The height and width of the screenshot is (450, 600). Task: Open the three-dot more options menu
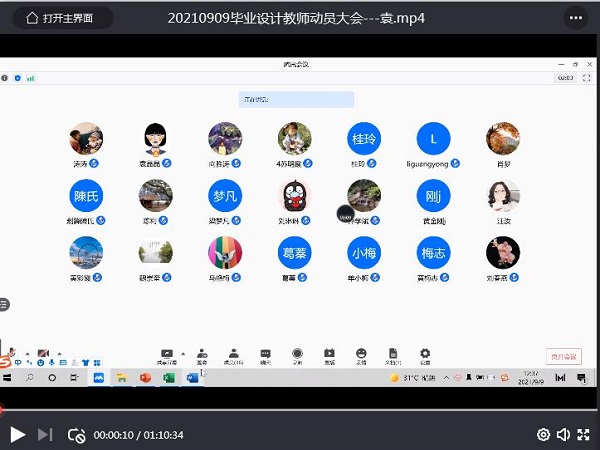point(576,18)
